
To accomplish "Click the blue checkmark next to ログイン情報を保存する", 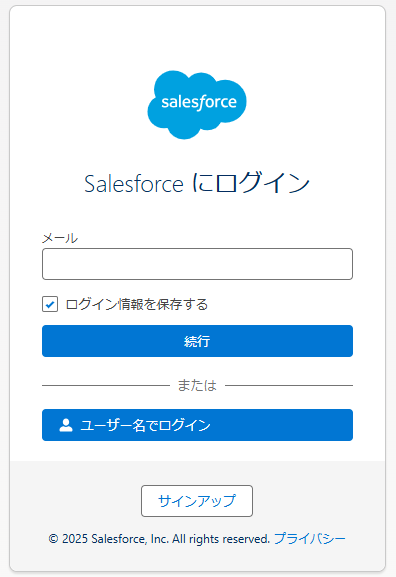I will 50,304.
